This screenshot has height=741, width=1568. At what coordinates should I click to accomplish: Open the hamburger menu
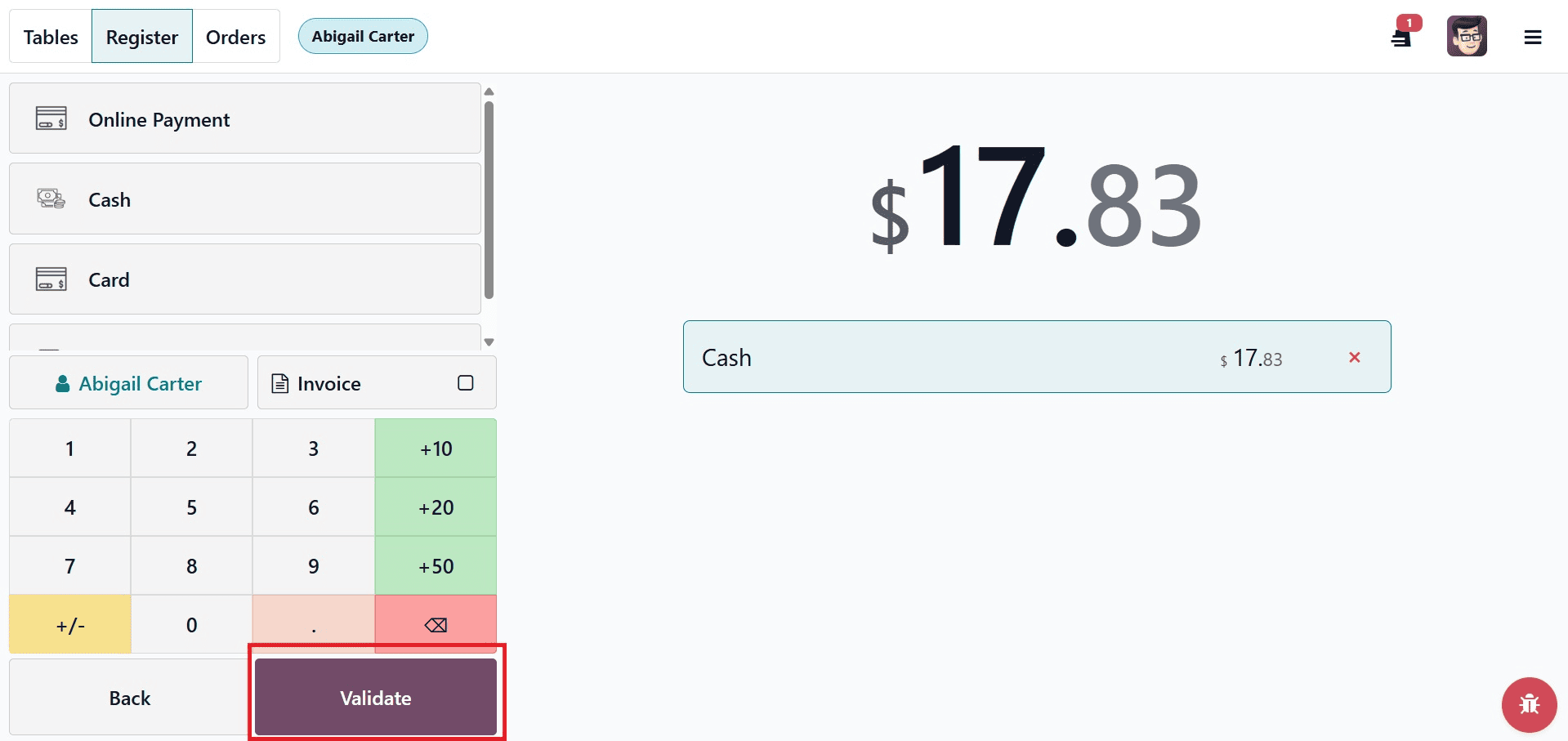(1534, 36)
